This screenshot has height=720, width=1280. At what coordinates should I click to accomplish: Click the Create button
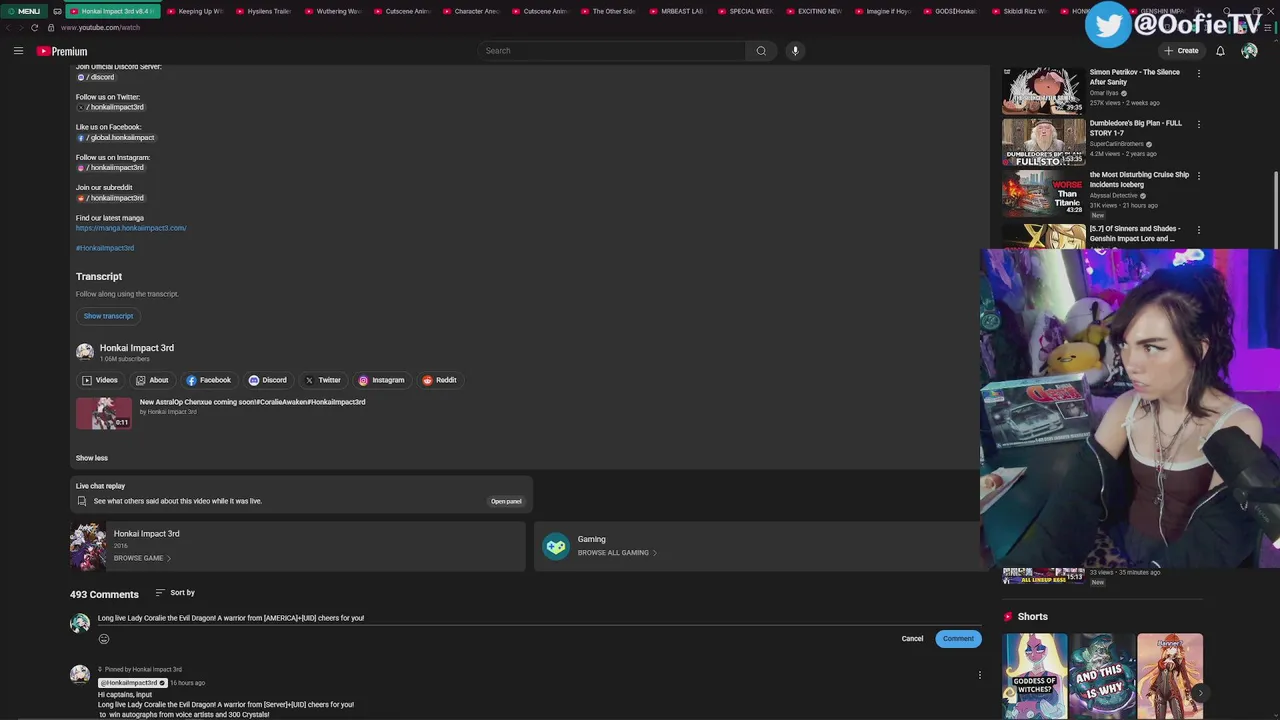pos(1181,51)
